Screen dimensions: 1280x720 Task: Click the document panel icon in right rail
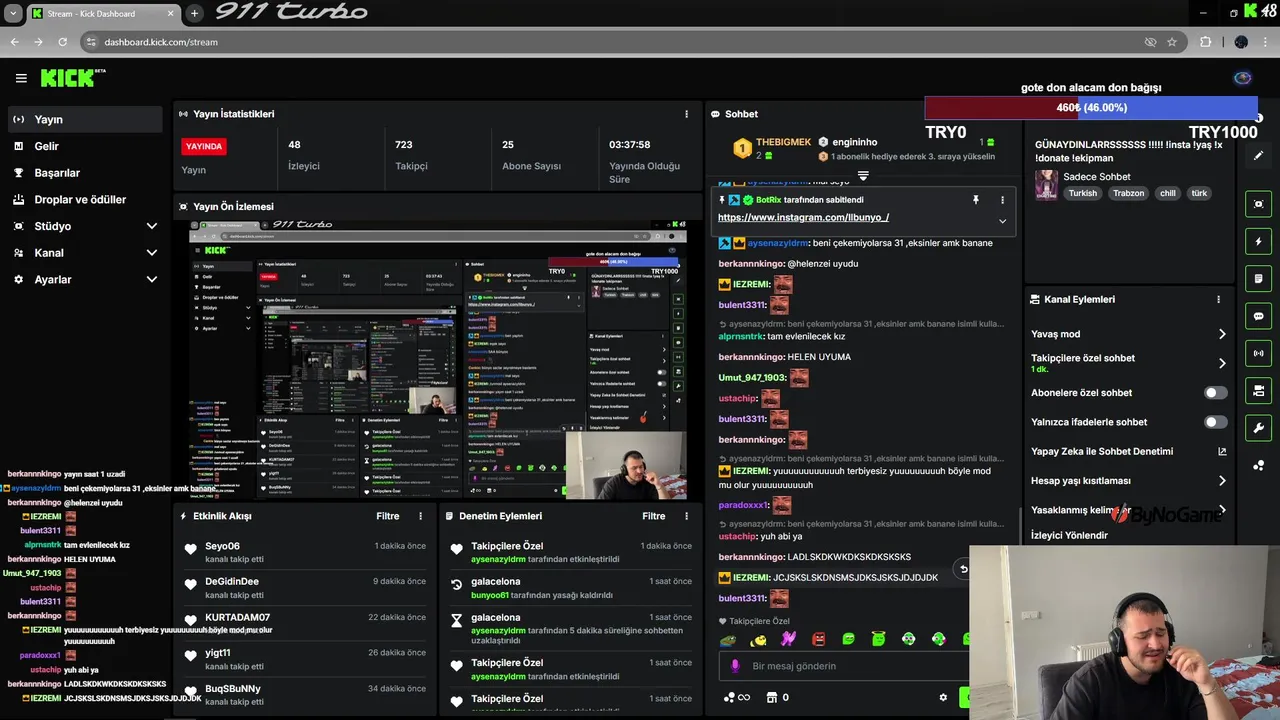pos(1258,278)
